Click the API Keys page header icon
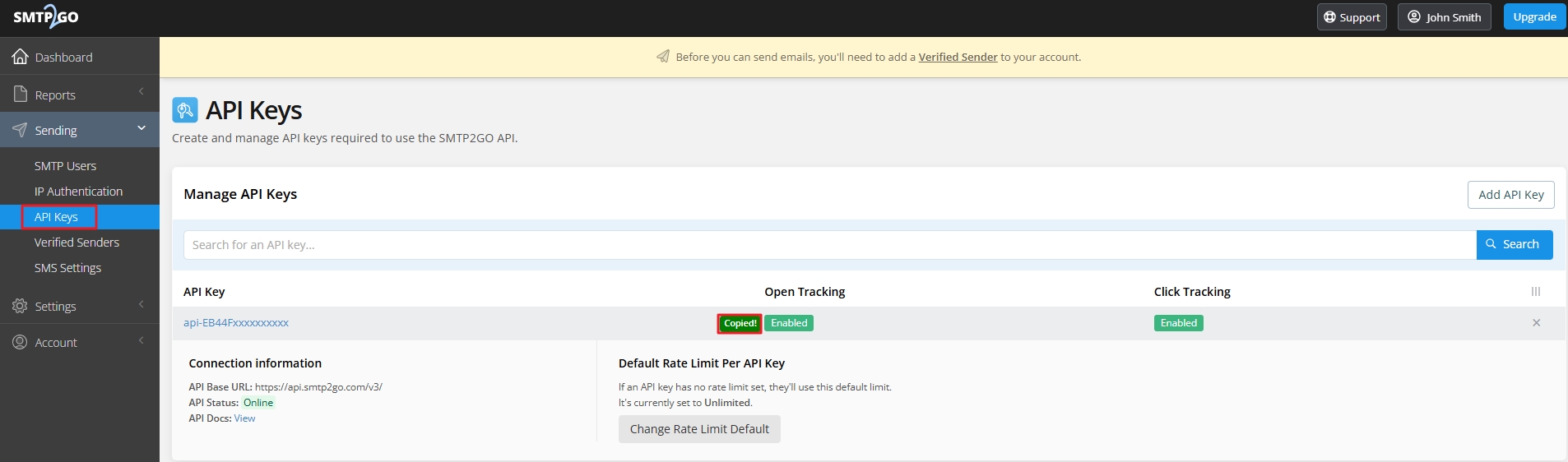Viewport: 1568px width, 462px height. coord(185,109)
